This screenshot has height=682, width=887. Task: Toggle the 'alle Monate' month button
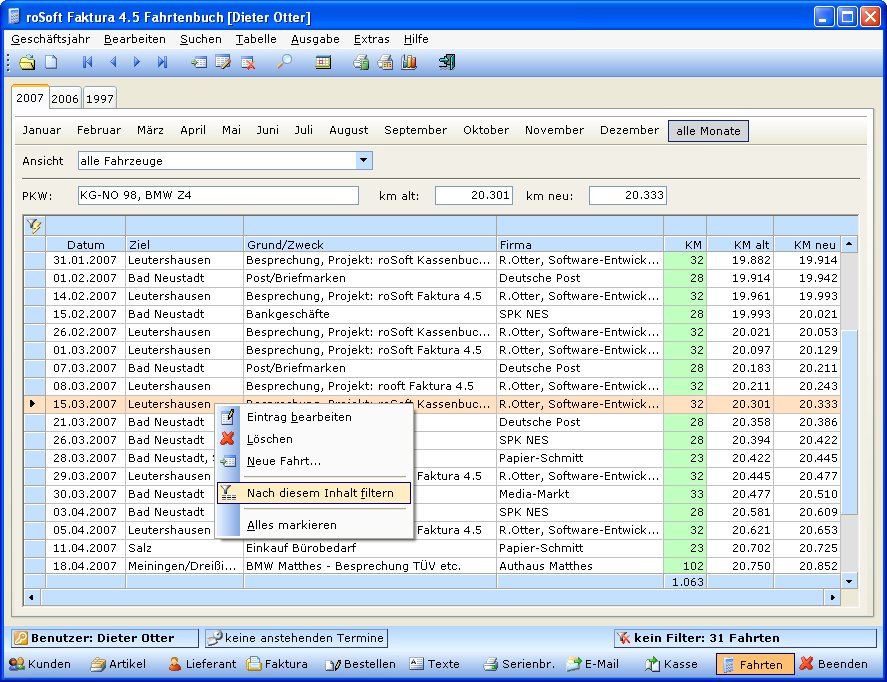tap(708, 131)
